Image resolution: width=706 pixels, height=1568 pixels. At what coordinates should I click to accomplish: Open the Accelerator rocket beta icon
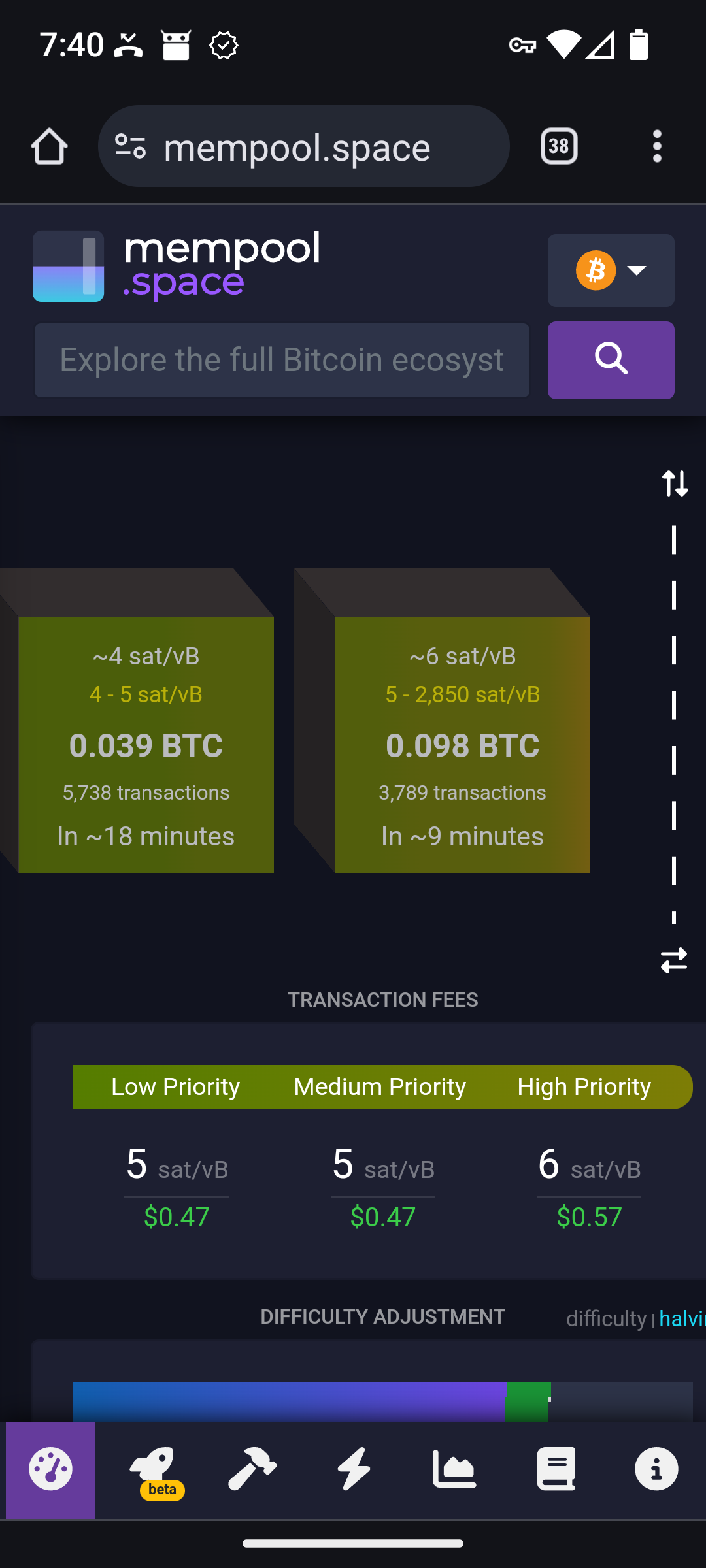click(152, 1469)
